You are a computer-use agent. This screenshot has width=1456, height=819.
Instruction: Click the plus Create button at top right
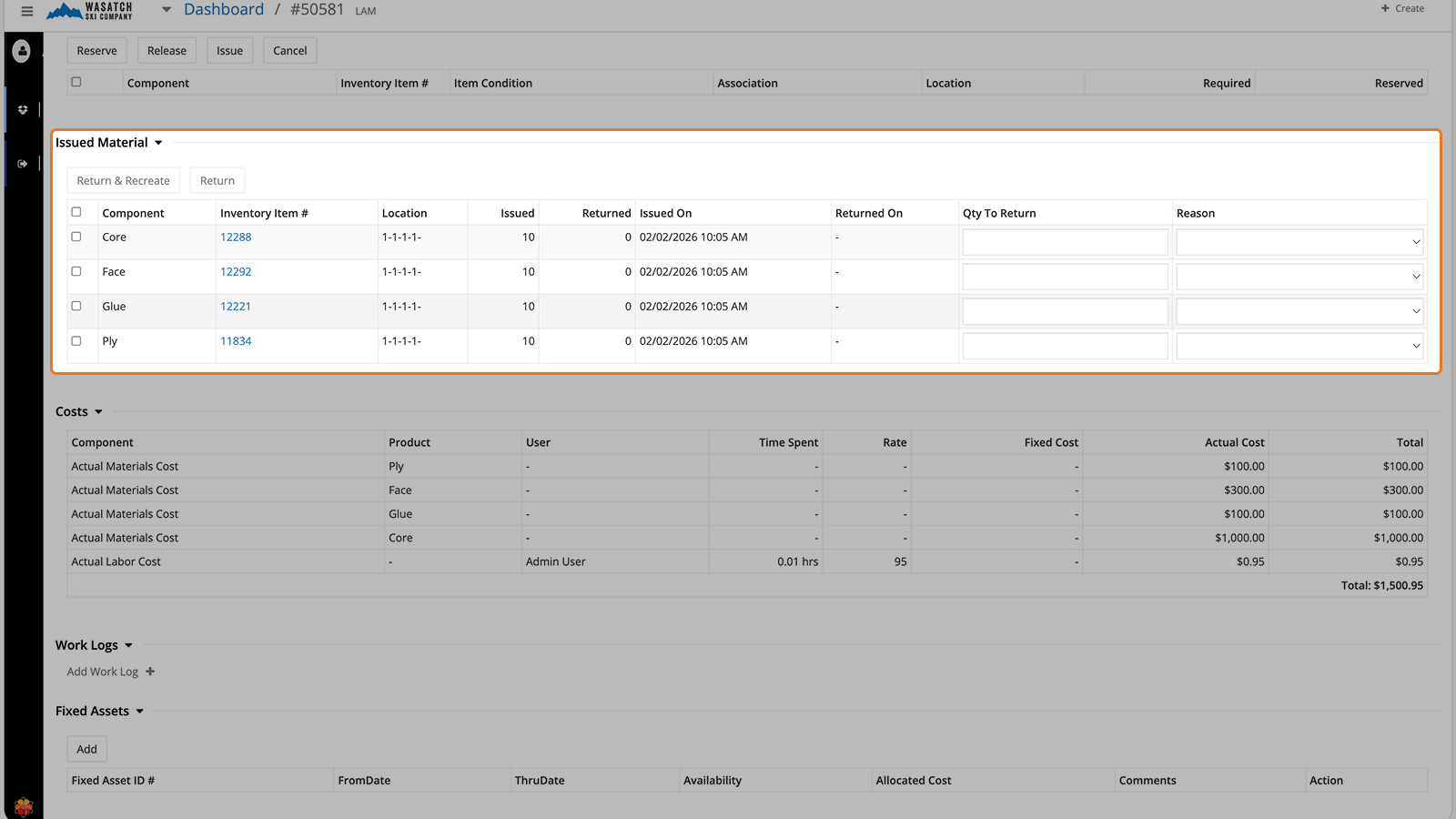click(x=1402, y=9)
